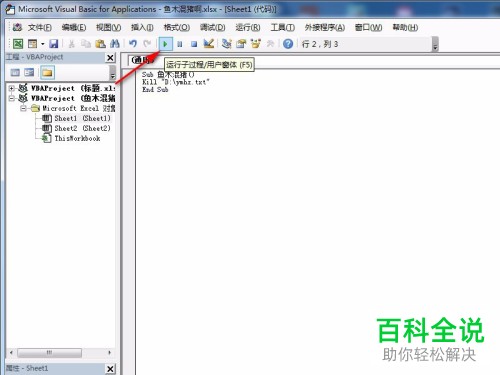Click the Sub 鱼木混猪() code line

pos(168,74)
